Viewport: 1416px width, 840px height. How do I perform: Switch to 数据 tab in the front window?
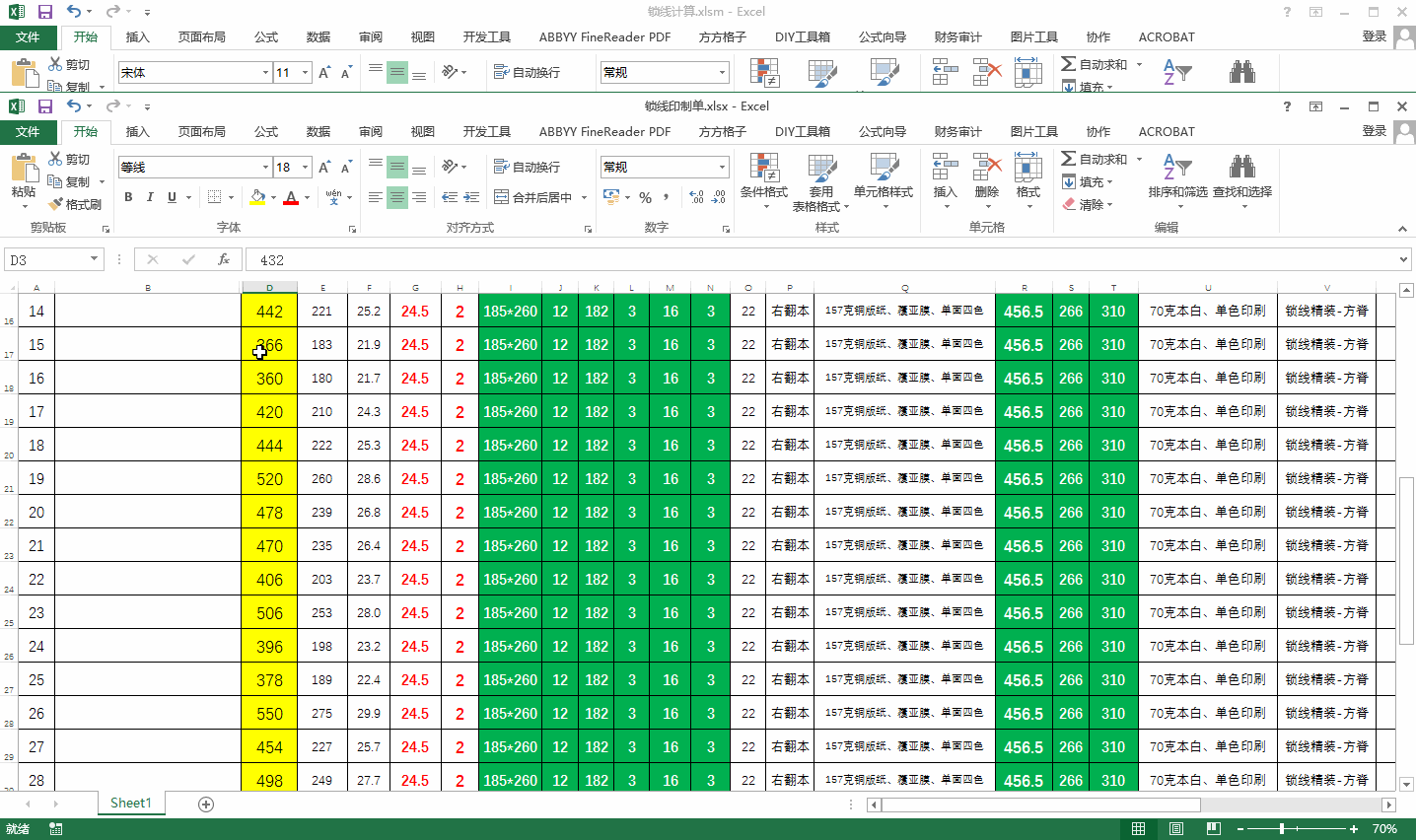(319, 131)
